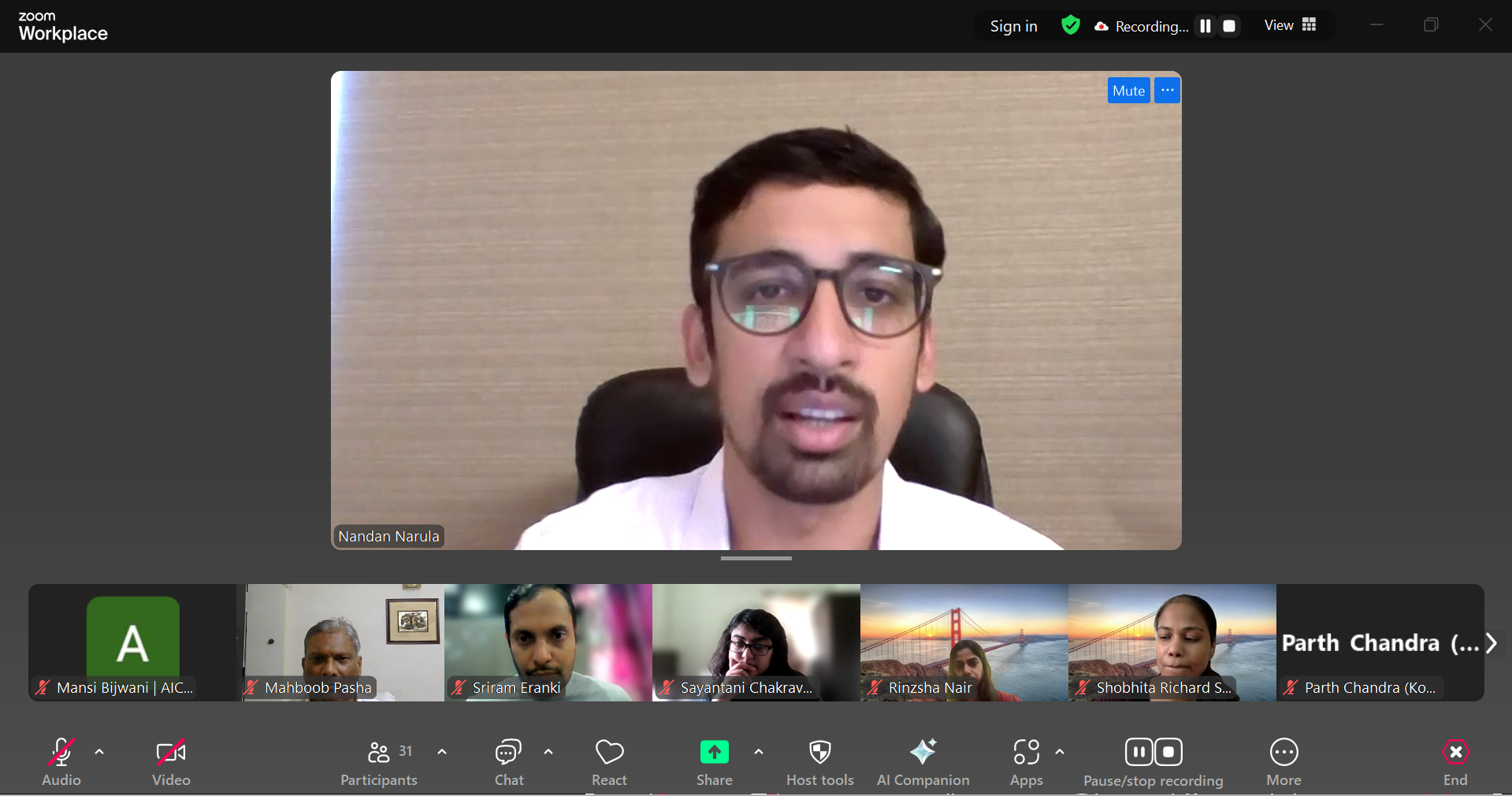The height and width of the screenshot is (796, 1512).
Task: Click the green Share screen icon
Action: 714,753
